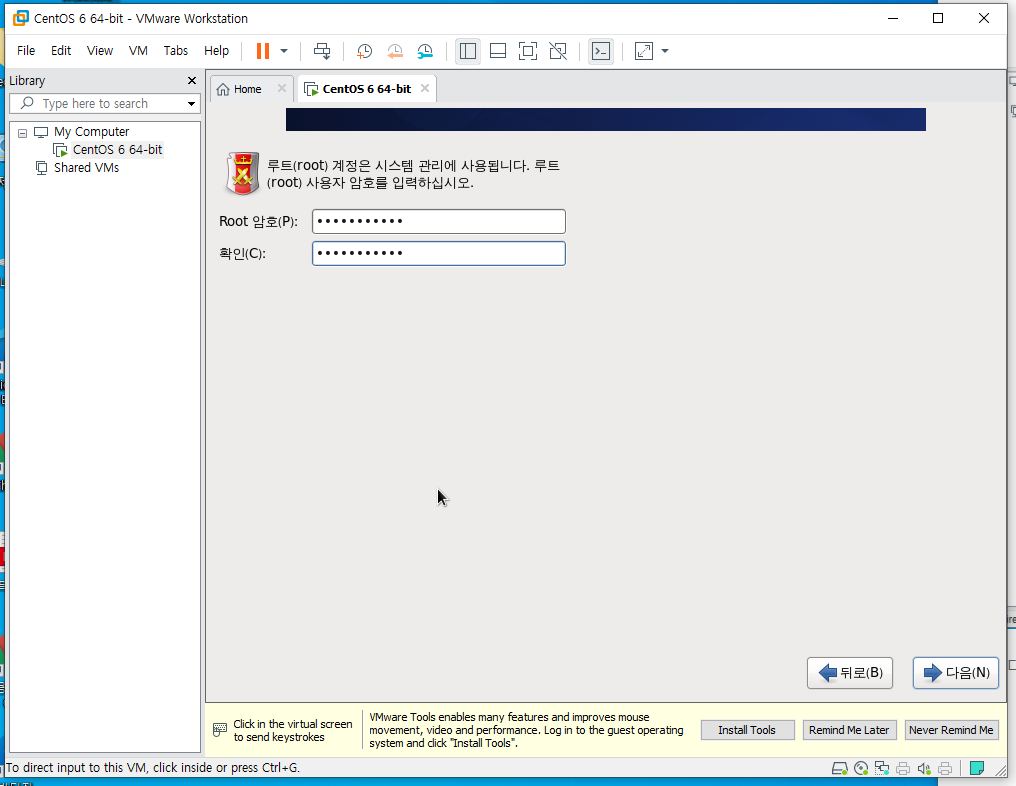Close the Home tab
The height and width of the screenshot is (786, 1016).
(282, 88)
